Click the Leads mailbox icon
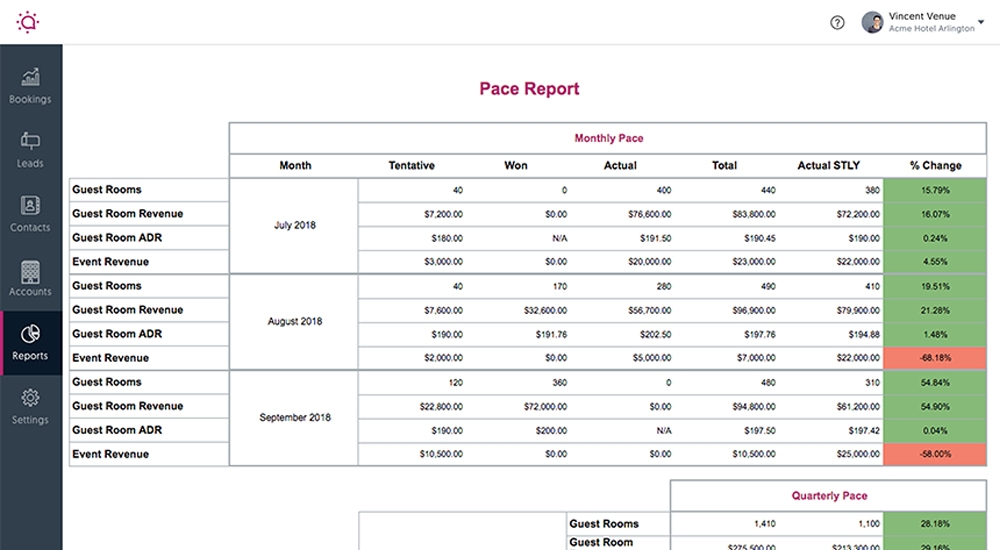 (30, 142)
